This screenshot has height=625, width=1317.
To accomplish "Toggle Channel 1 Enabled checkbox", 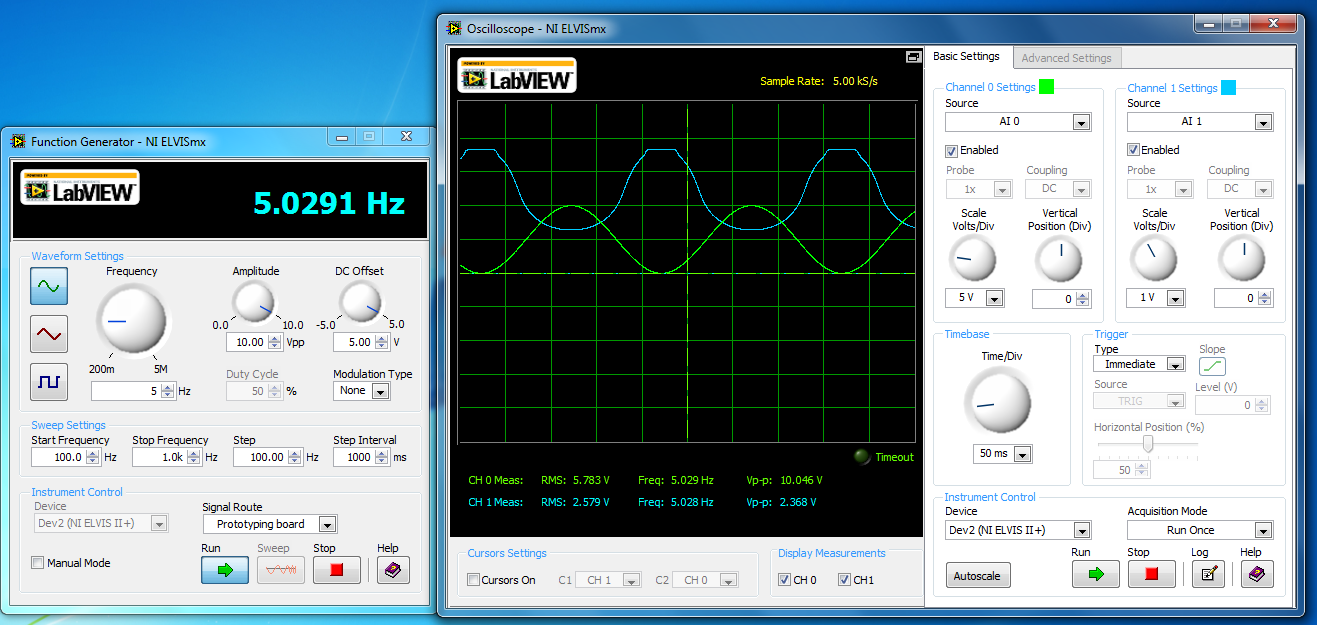I will [1134, 150].
